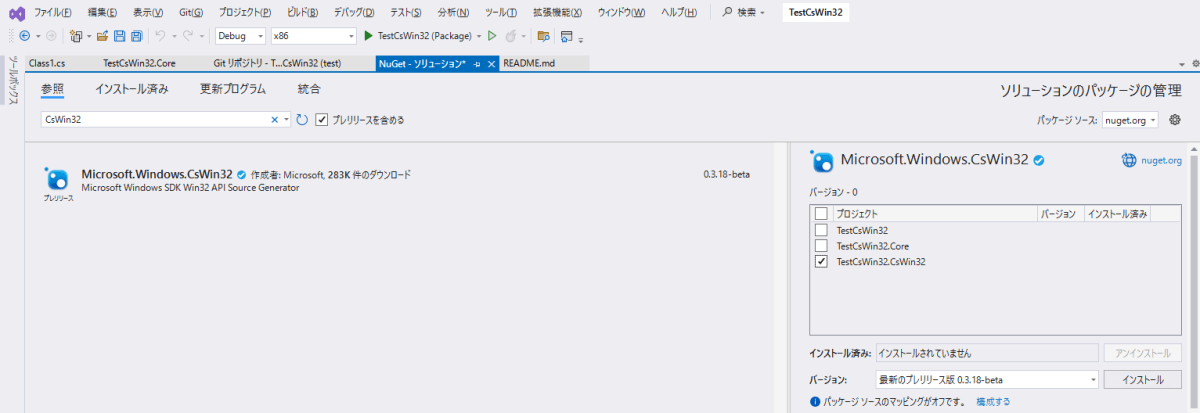Save the current file with disk icon
Viewport: 1200px width, 413px height.
[x=119, y=36]
